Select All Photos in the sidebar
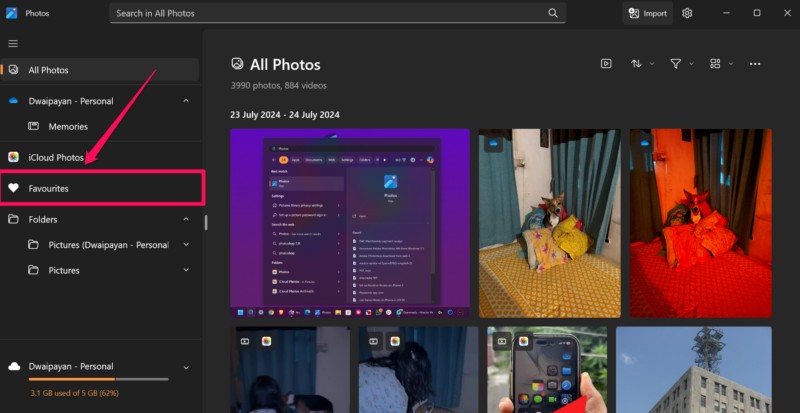 tap(48, 70)
